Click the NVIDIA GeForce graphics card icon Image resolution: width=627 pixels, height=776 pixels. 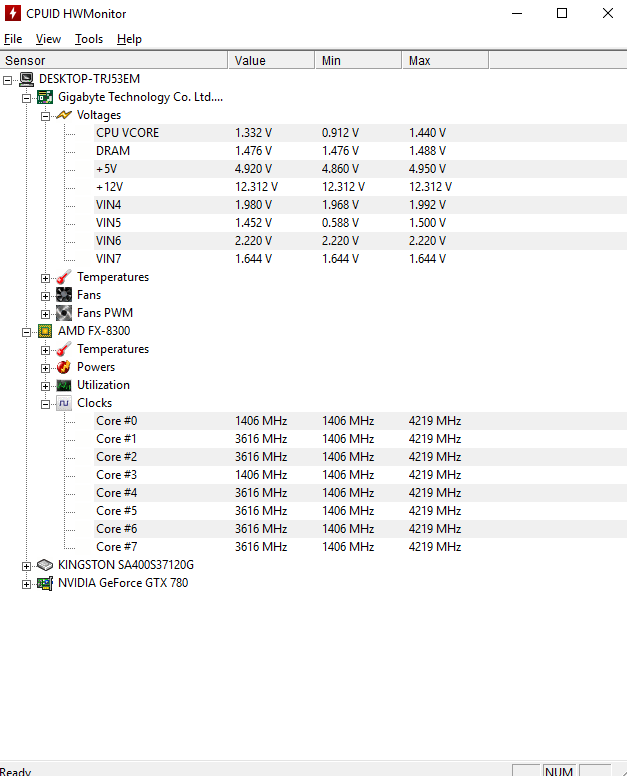[x=45, y=583]
